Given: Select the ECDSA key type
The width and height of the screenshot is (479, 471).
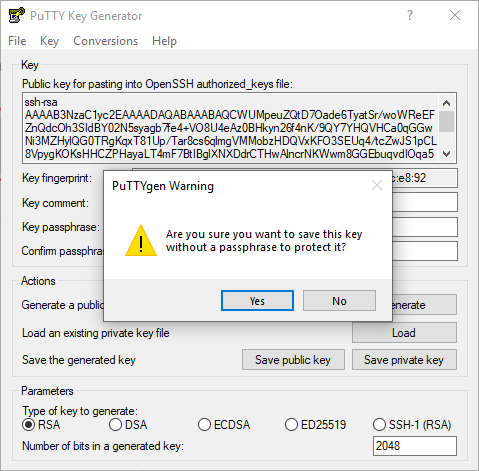Looking at the screenshot, I should [x=224, y=425].
